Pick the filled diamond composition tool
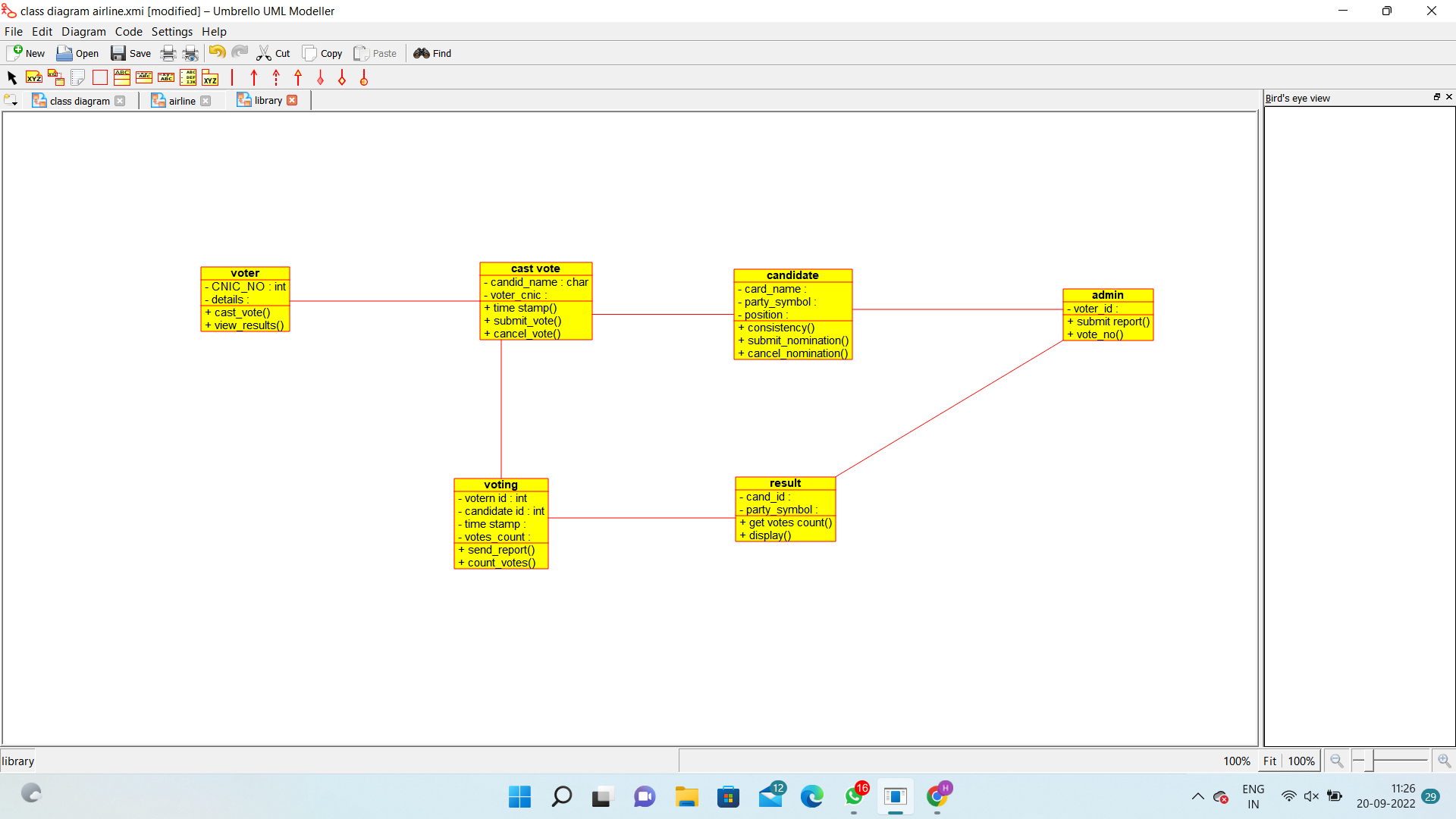The height and width of the screenshot is (819, 1456). pyautogui.click(x=320, y=77)
